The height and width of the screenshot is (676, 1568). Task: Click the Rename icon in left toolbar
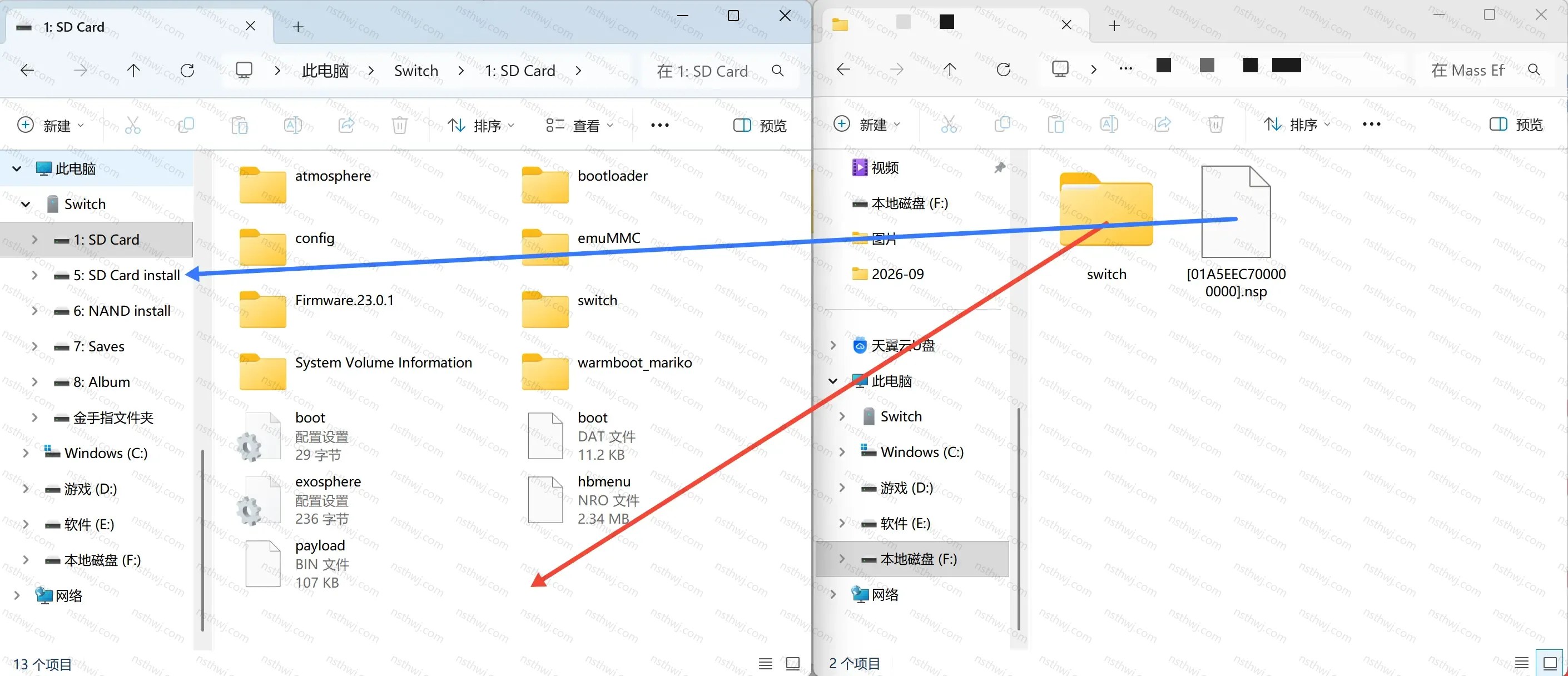[x=293, y=125]
